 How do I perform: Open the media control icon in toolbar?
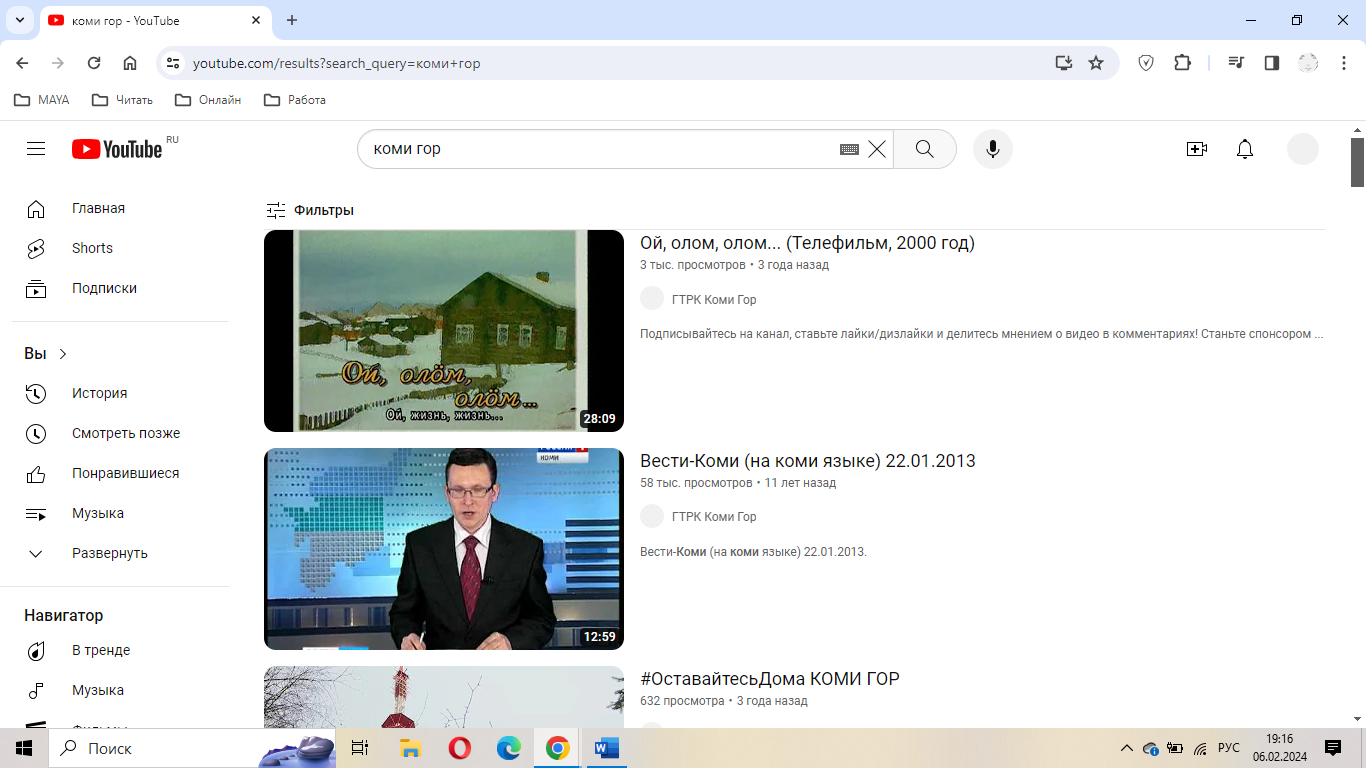point(1237,63)
